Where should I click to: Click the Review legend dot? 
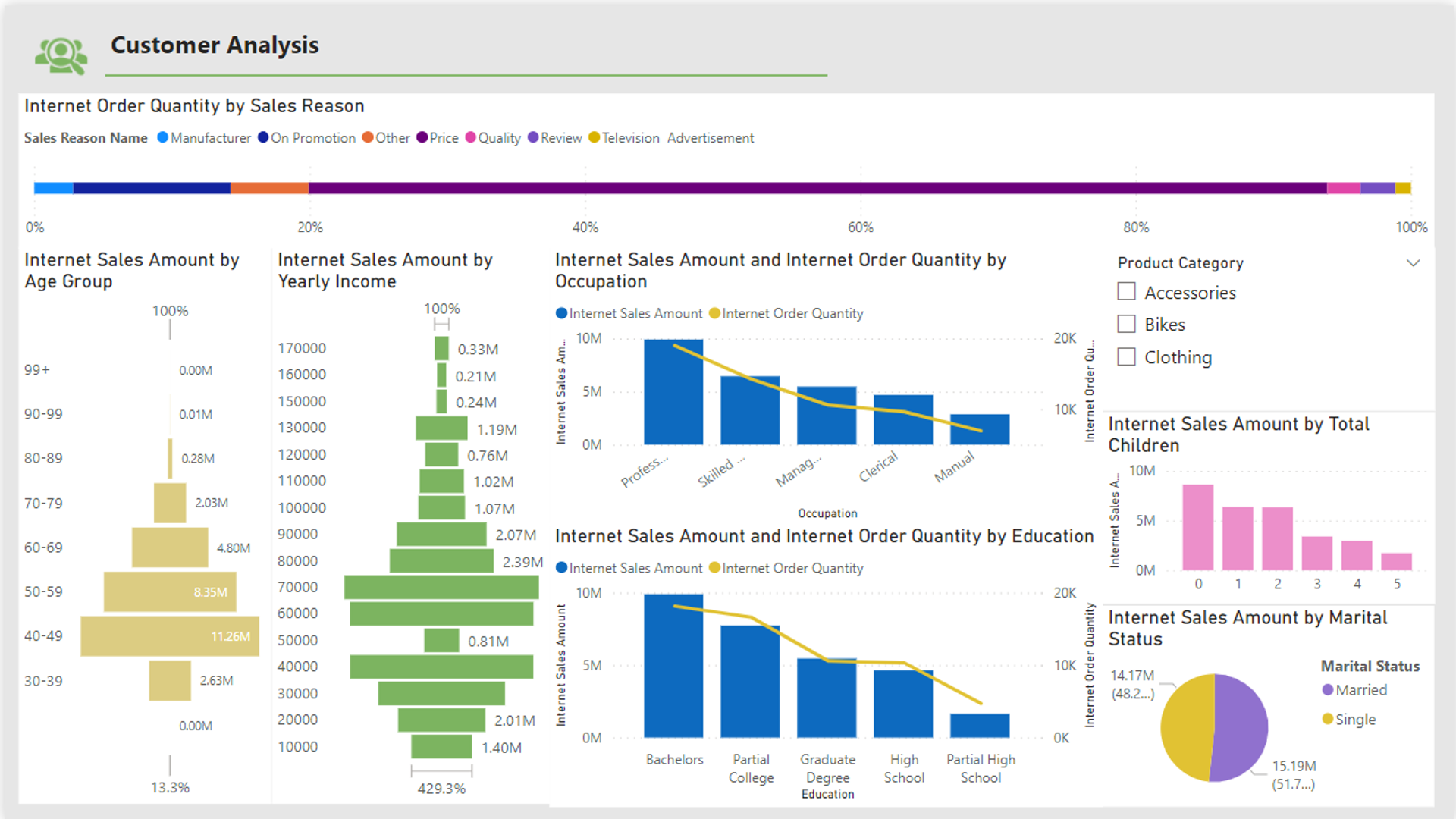(x=532, y=138)
